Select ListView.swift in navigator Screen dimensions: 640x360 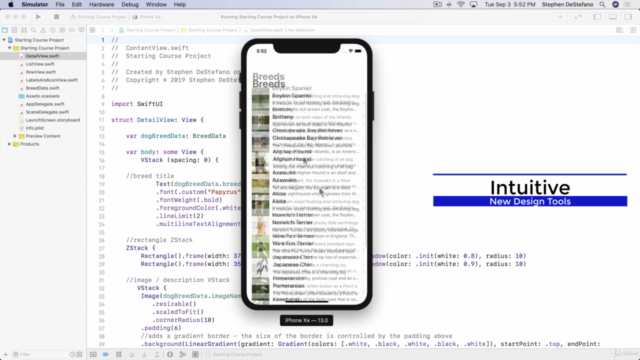(40, 64)
